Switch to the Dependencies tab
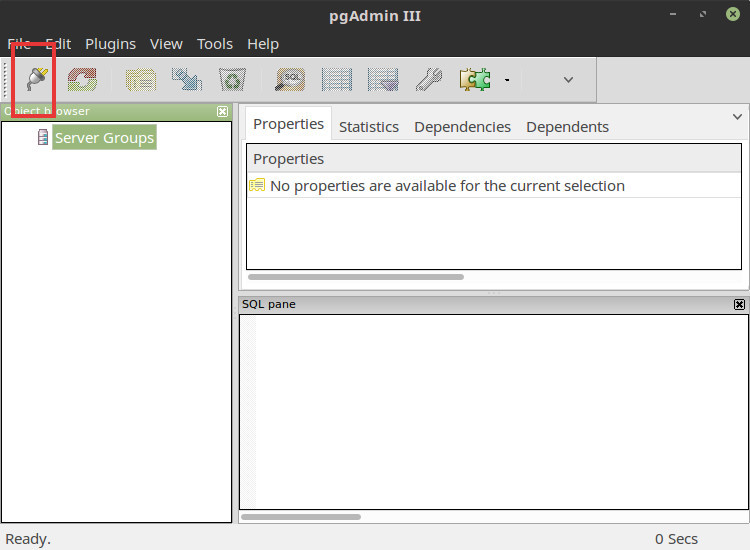 pos(463,127)
